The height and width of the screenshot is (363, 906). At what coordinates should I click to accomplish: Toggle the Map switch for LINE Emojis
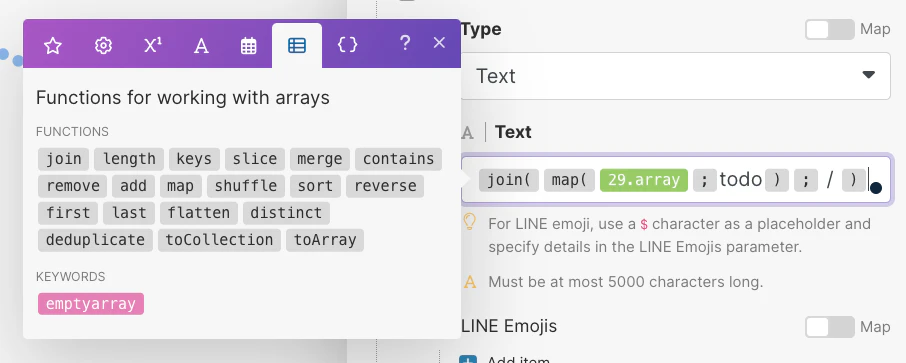pos(829,327)
